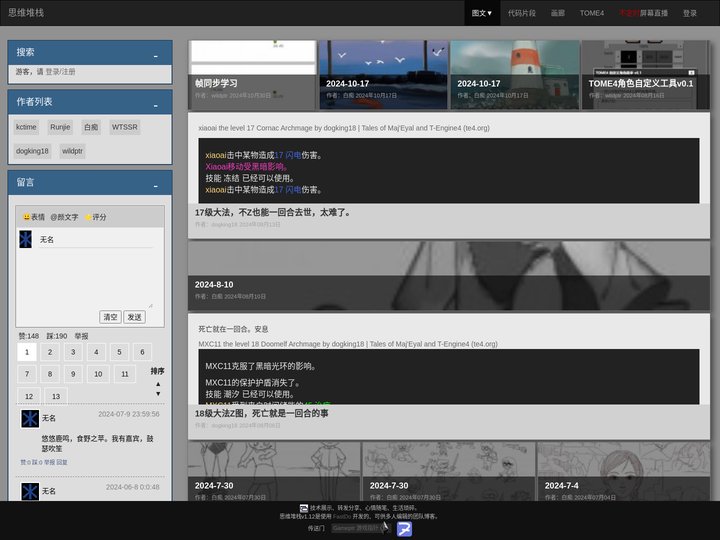Open first 2024-7-30 sketch card
The height and width of the screenshot is (540, 720).
coord(274,472)
